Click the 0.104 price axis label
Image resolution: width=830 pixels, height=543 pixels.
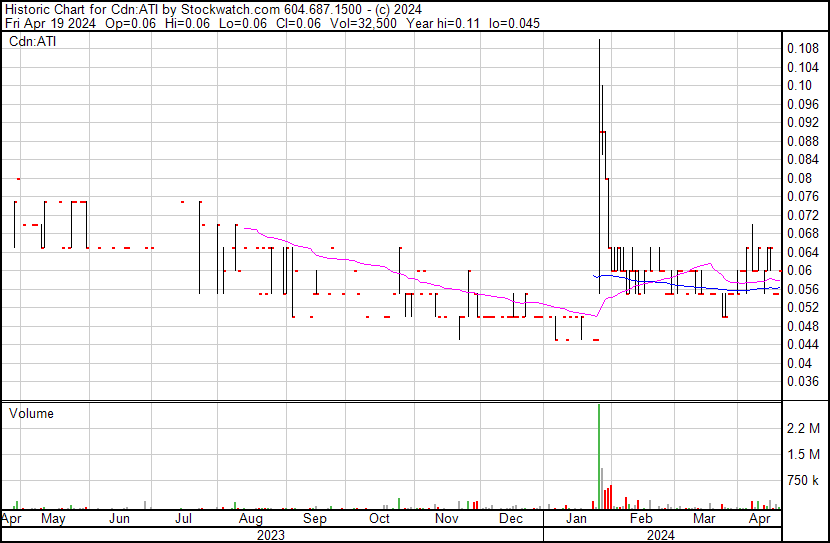(802, 67)
